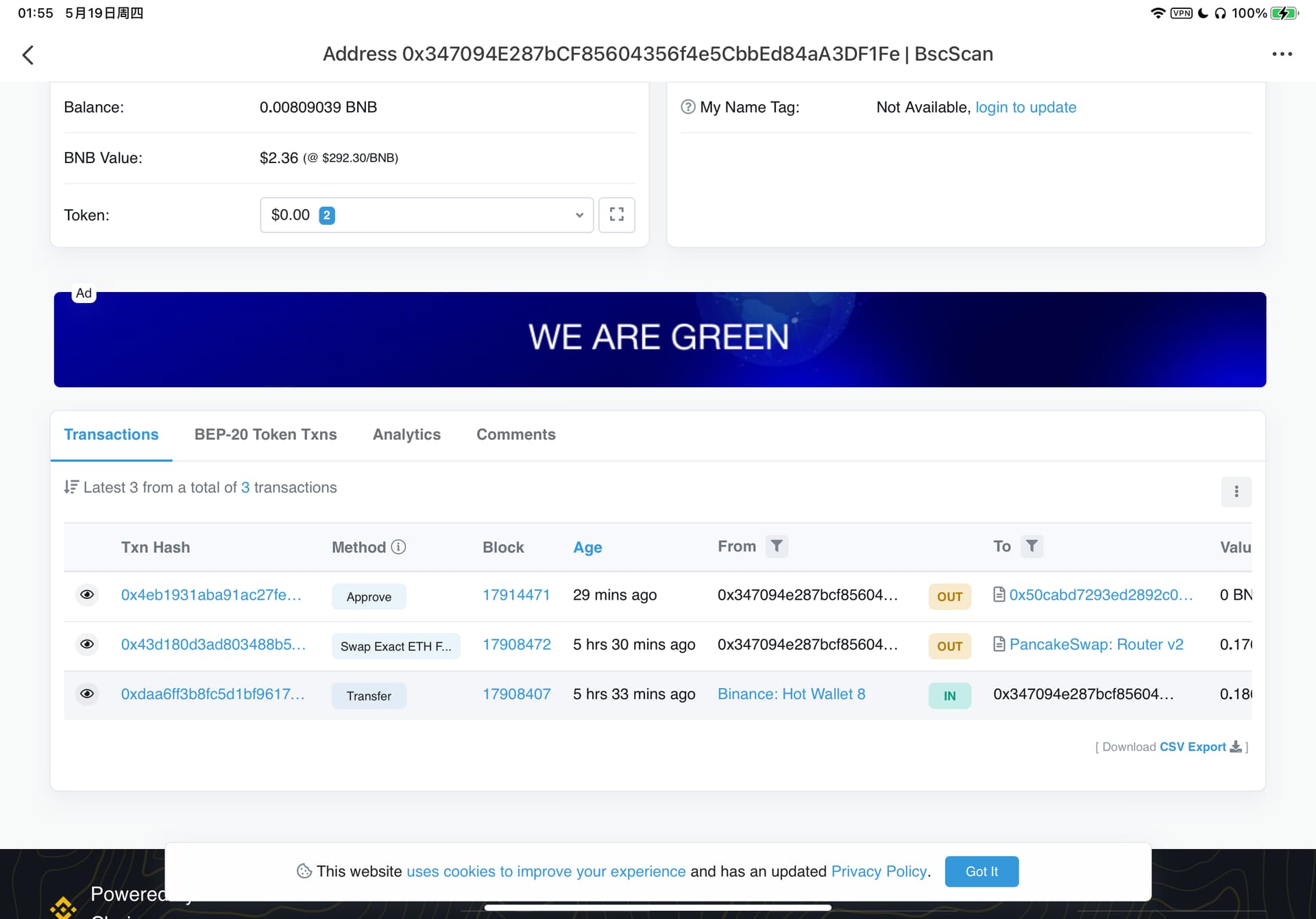Toggle the Age column format

(x=587, y=547)
